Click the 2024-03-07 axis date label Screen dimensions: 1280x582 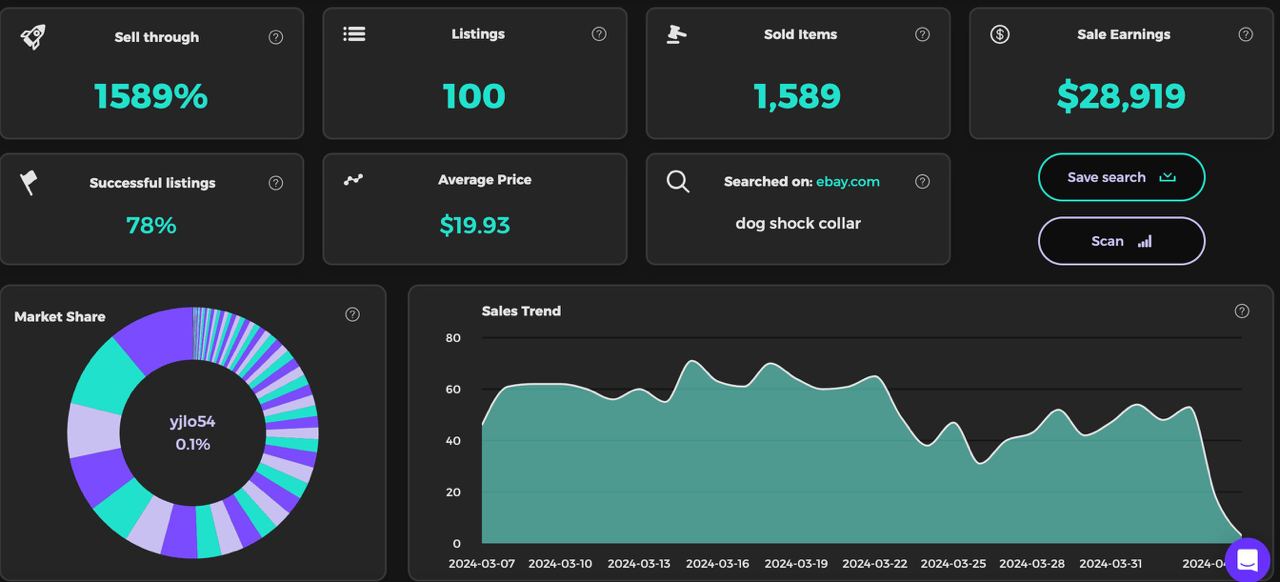click(x=482, y=563)
